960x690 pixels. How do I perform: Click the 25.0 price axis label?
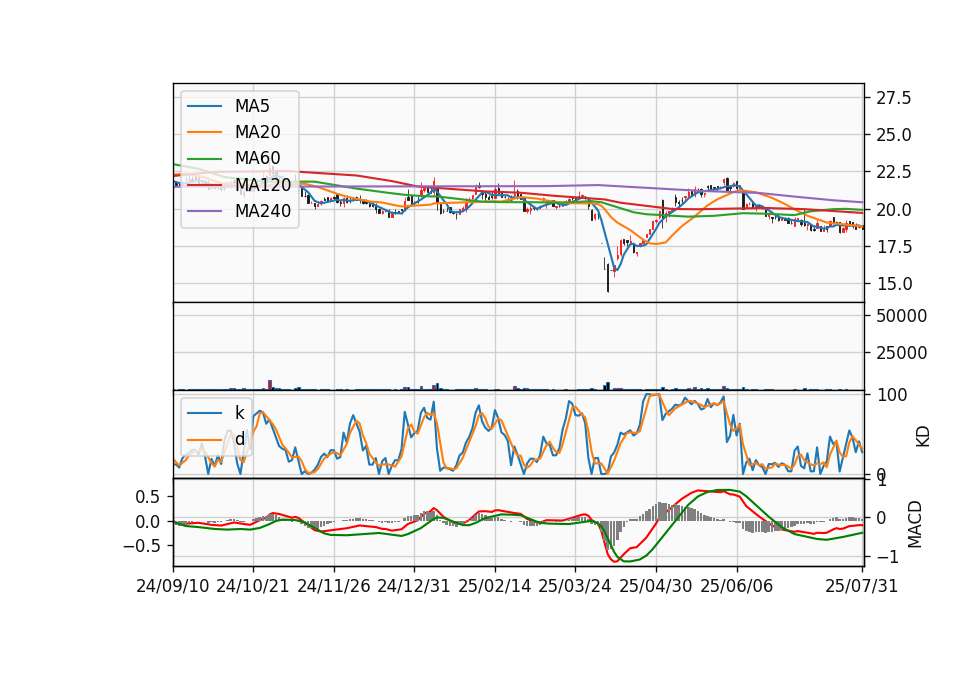coord(893,135)
